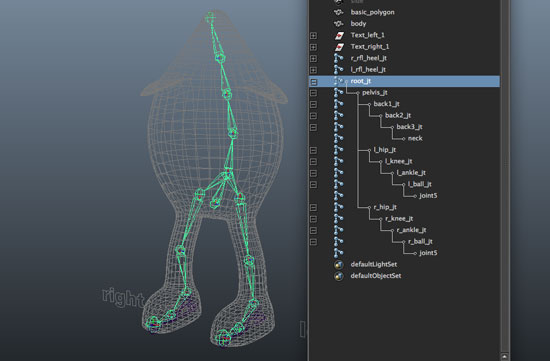
Task: Collapse the l_hip_jt branch
Action: 313,150
